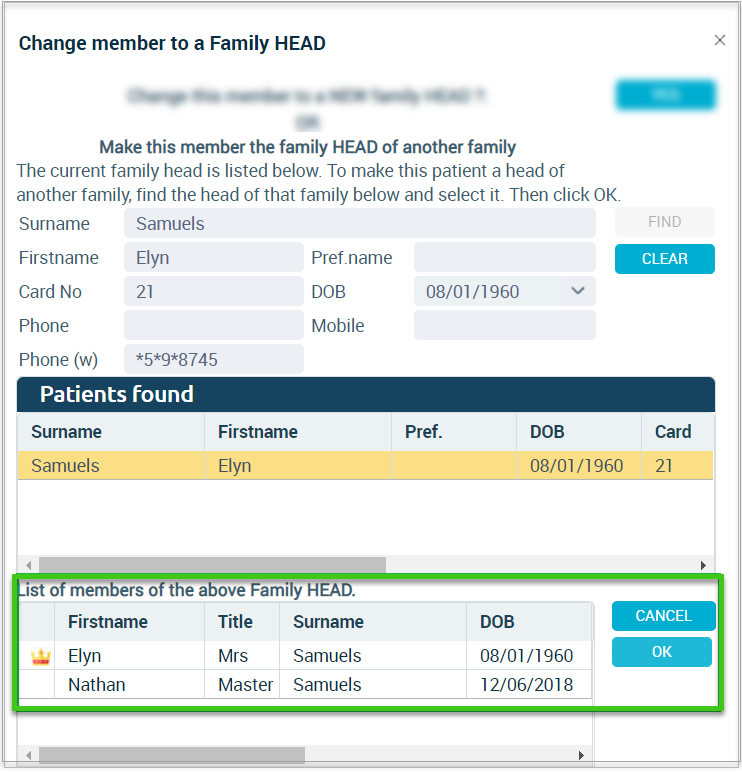Viewport: 742px width, 774px height.
Task: Click the left arrow of patients scrollbar
Action: tap(29, 565)
